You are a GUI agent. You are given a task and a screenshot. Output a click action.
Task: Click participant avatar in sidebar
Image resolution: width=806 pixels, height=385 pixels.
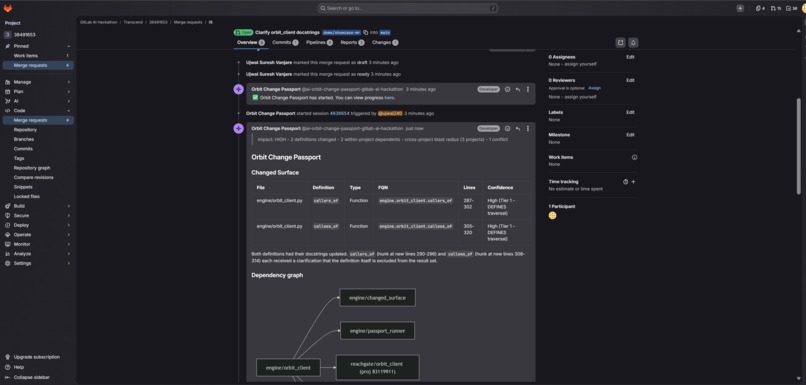tap(553, 215)
